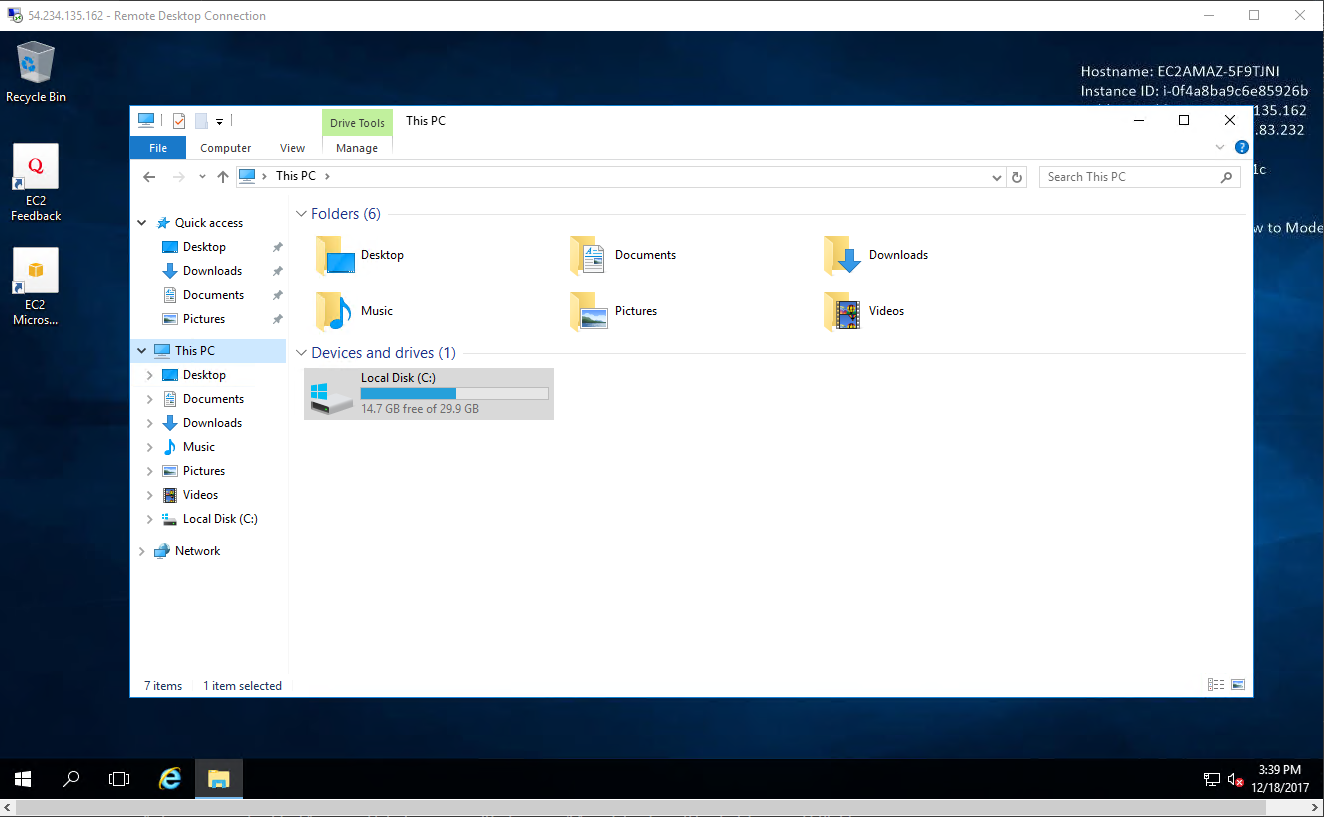The height and width of the screenshot is (817, 1324).
Task: Expand the Network tree node
Action: [x=141, y=551]
